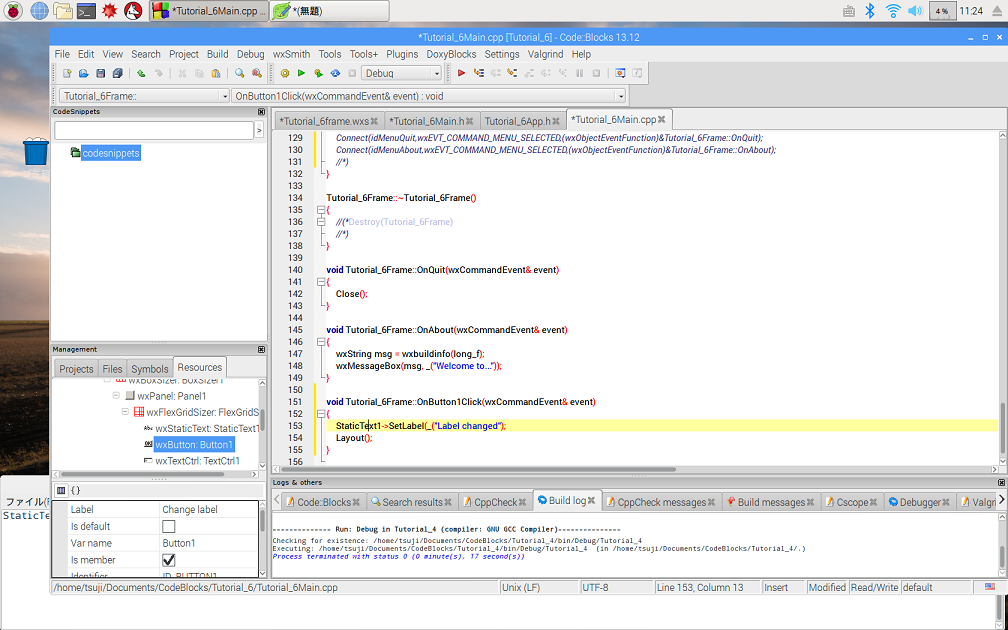Toggle the Is member checkbox

coord(168,560)
